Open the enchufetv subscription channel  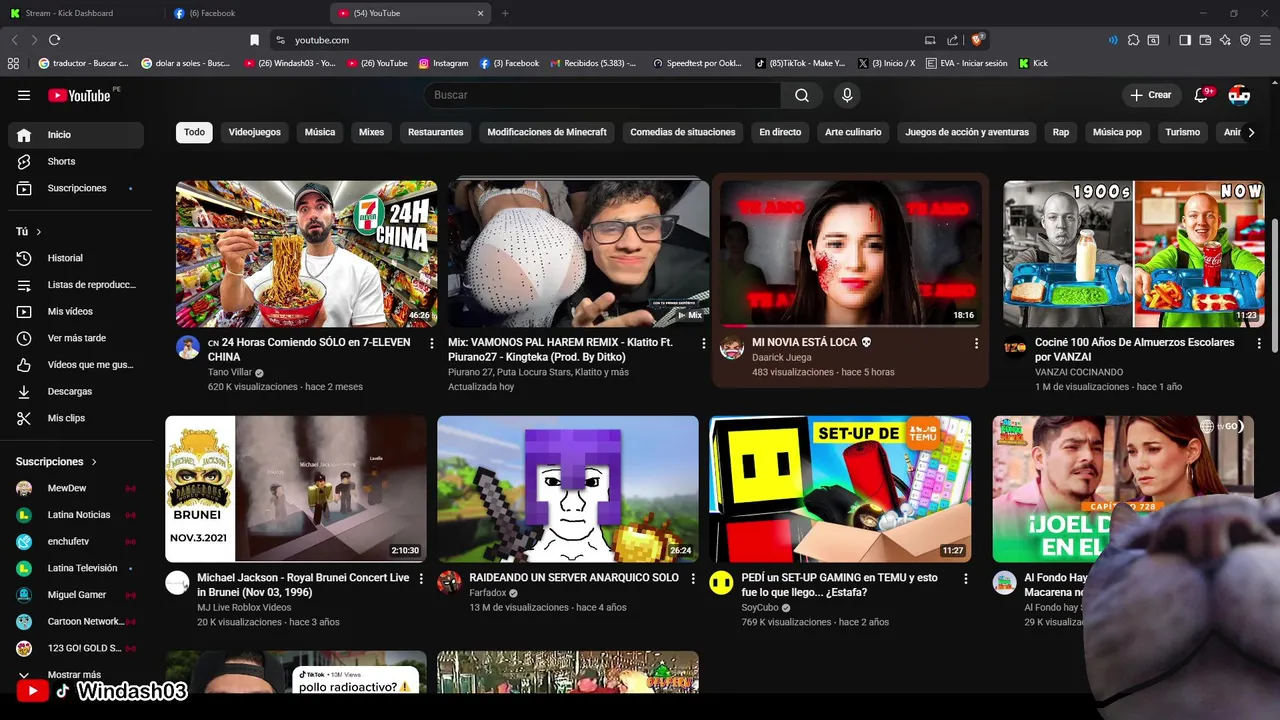76,541
